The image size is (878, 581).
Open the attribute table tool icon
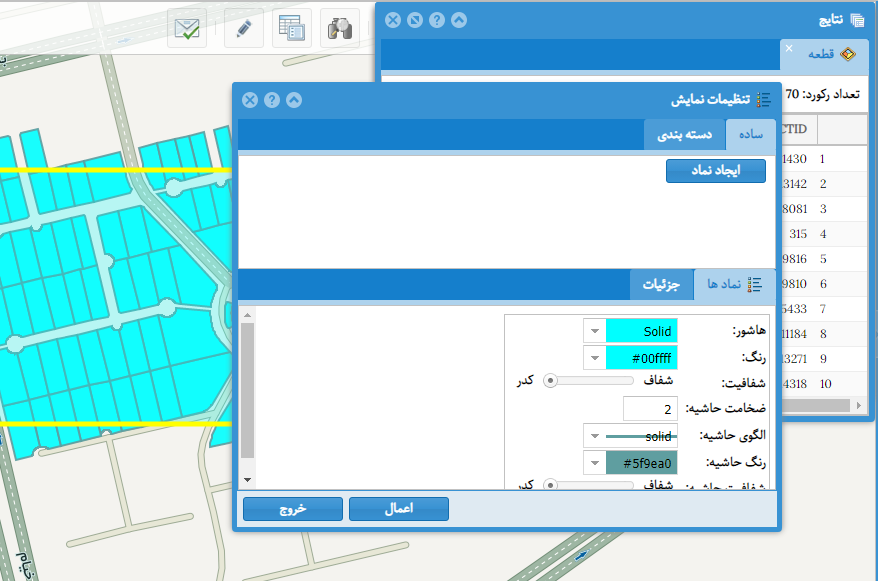tap(292, 28)
